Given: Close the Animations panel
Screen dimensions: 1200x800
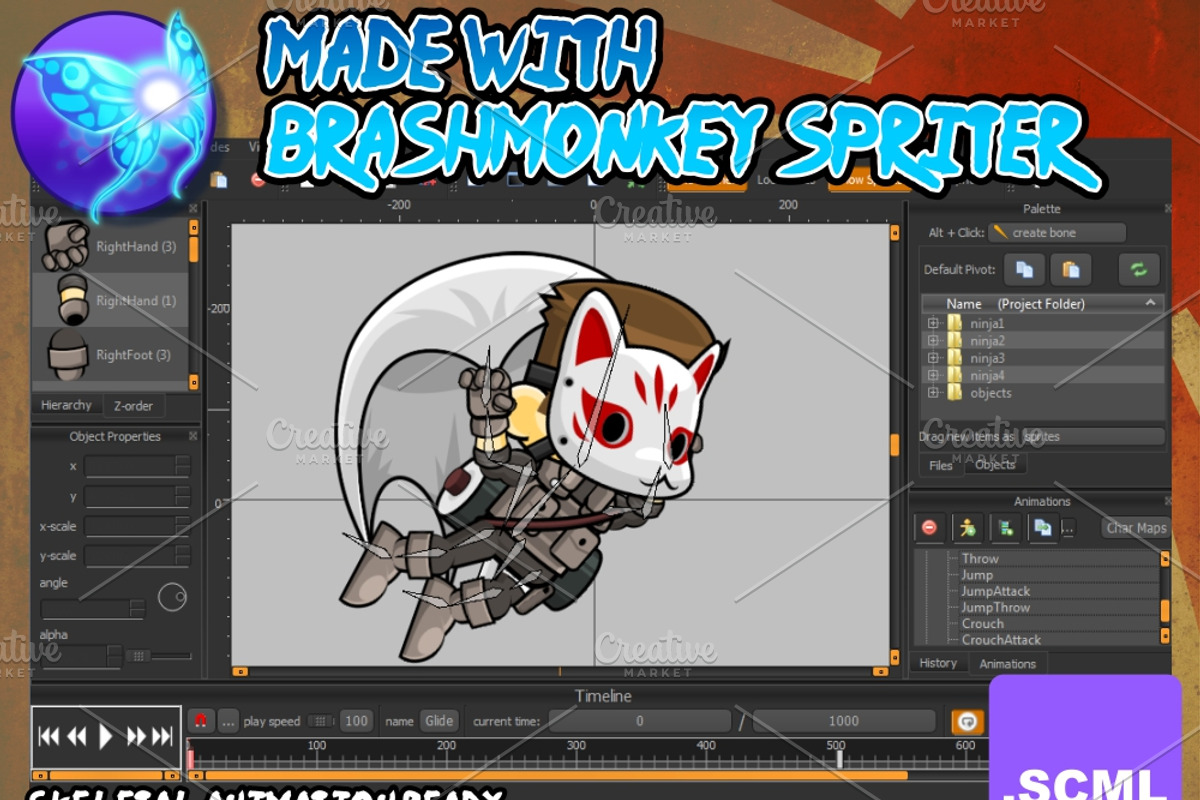Looking at the screenshot, I should 1168,501.
